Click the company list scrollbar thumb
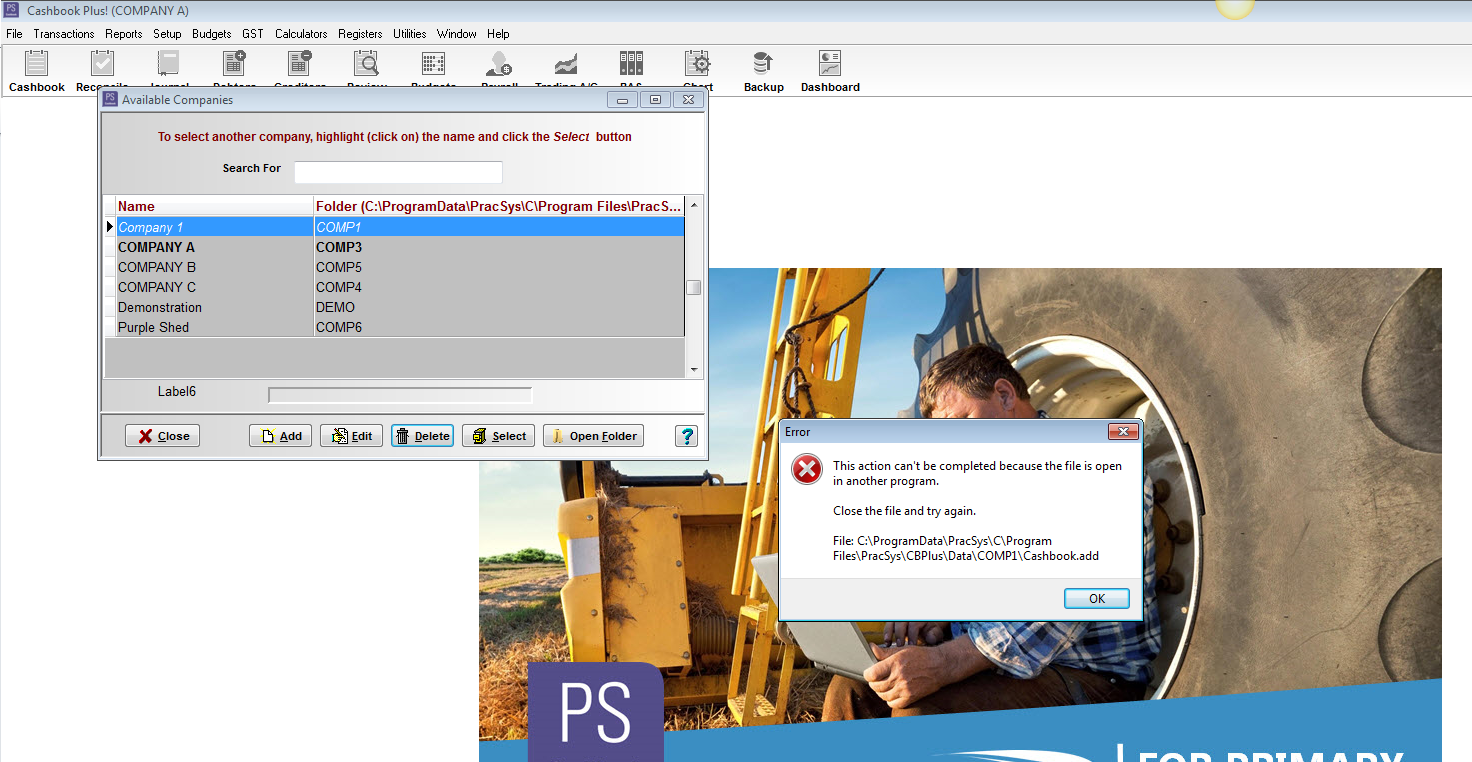The image size is (1472, 762). pos(694,288)
